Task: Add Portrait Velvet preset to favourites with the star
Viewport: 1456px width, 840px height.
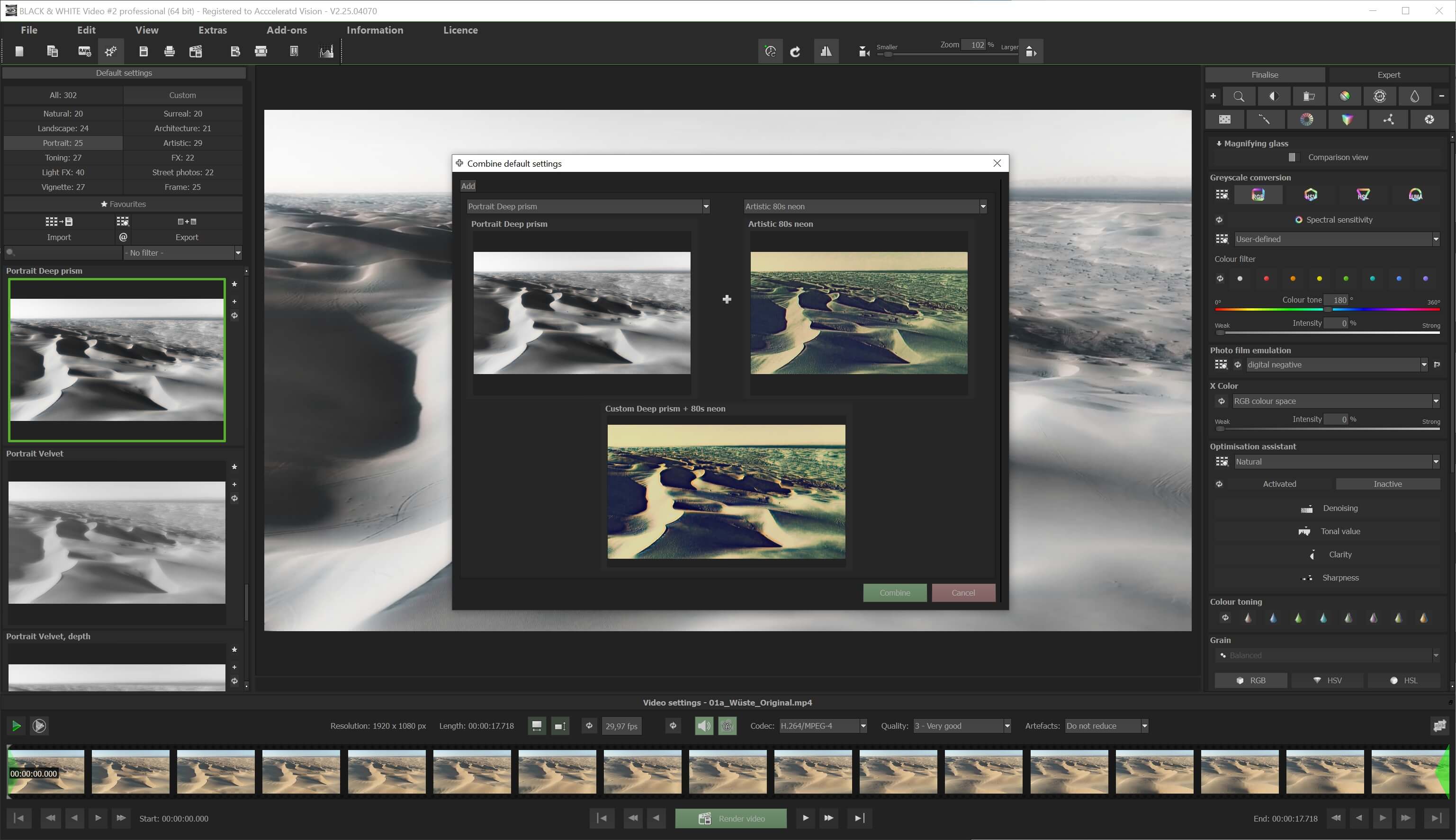Action: [234, 467]
